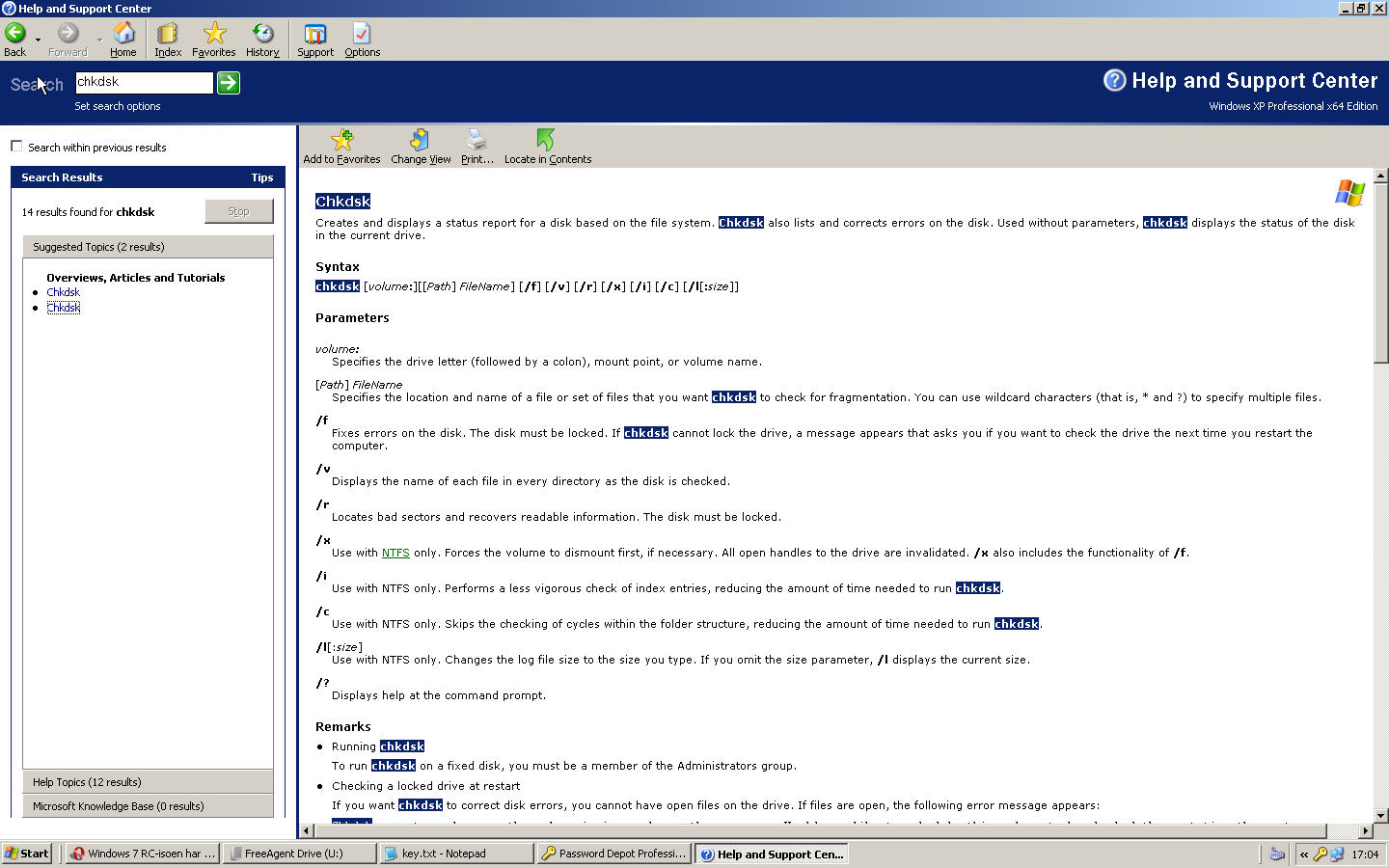
Task: Click the Chkdsk article heading
Action: [342, 201]
